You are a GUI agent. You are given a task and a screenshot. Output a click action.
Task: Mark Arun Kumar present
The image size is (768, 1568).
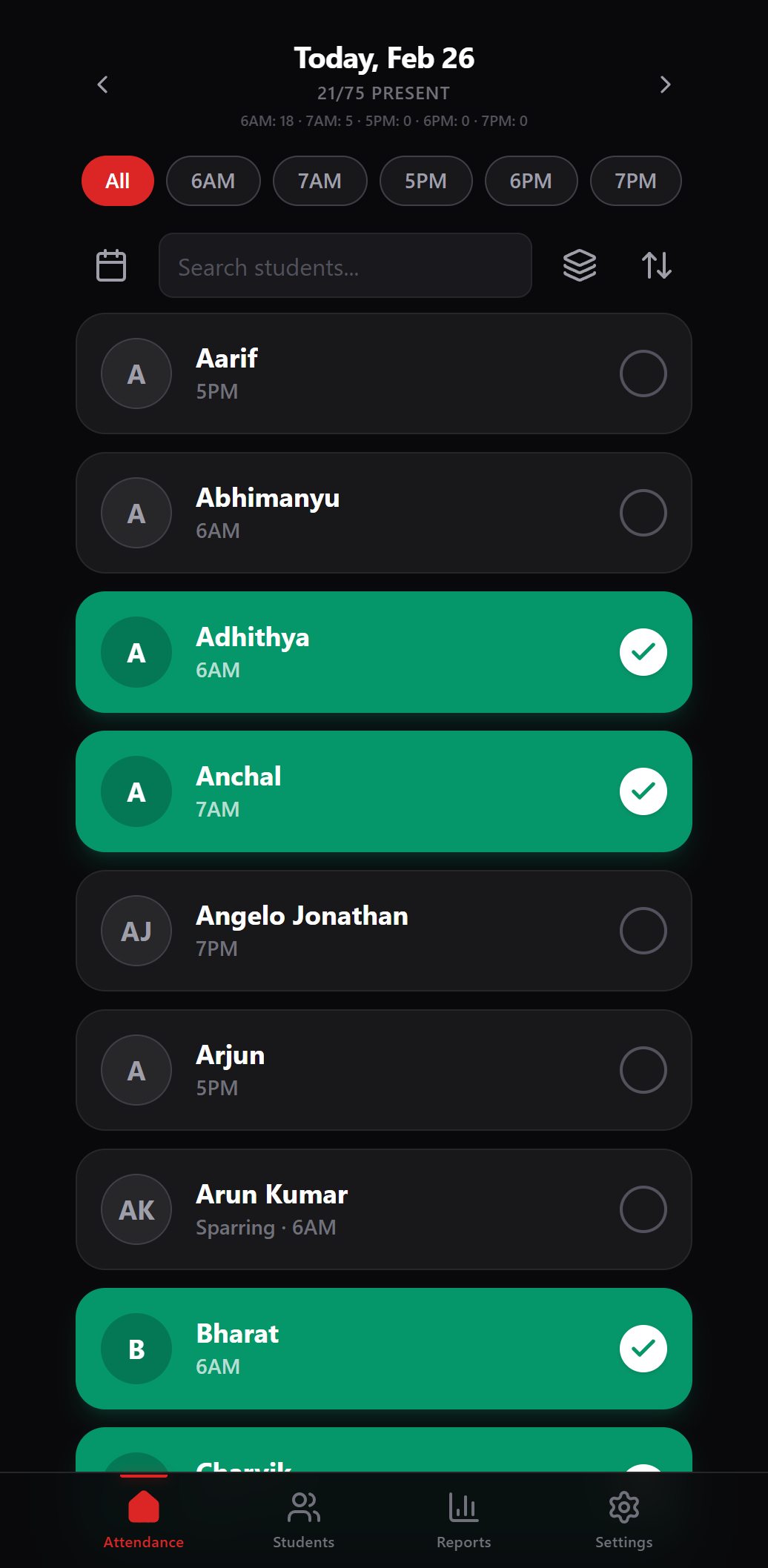(643, 1209)
